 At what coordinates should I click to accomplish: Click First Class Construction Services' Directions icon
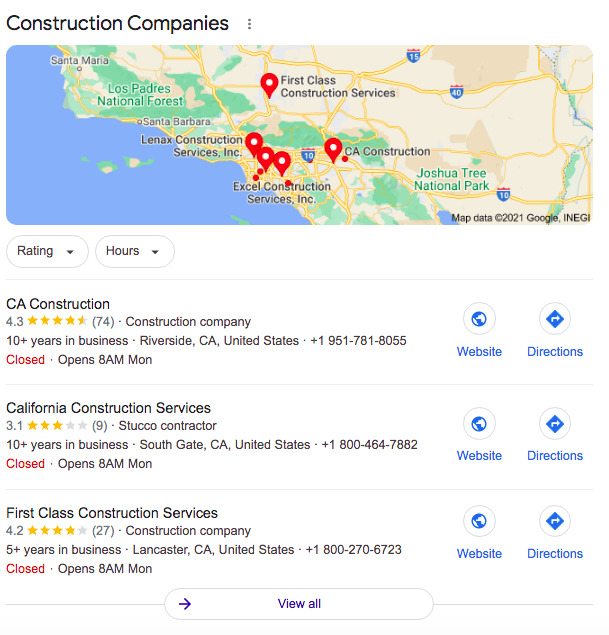tap(555, 521)
